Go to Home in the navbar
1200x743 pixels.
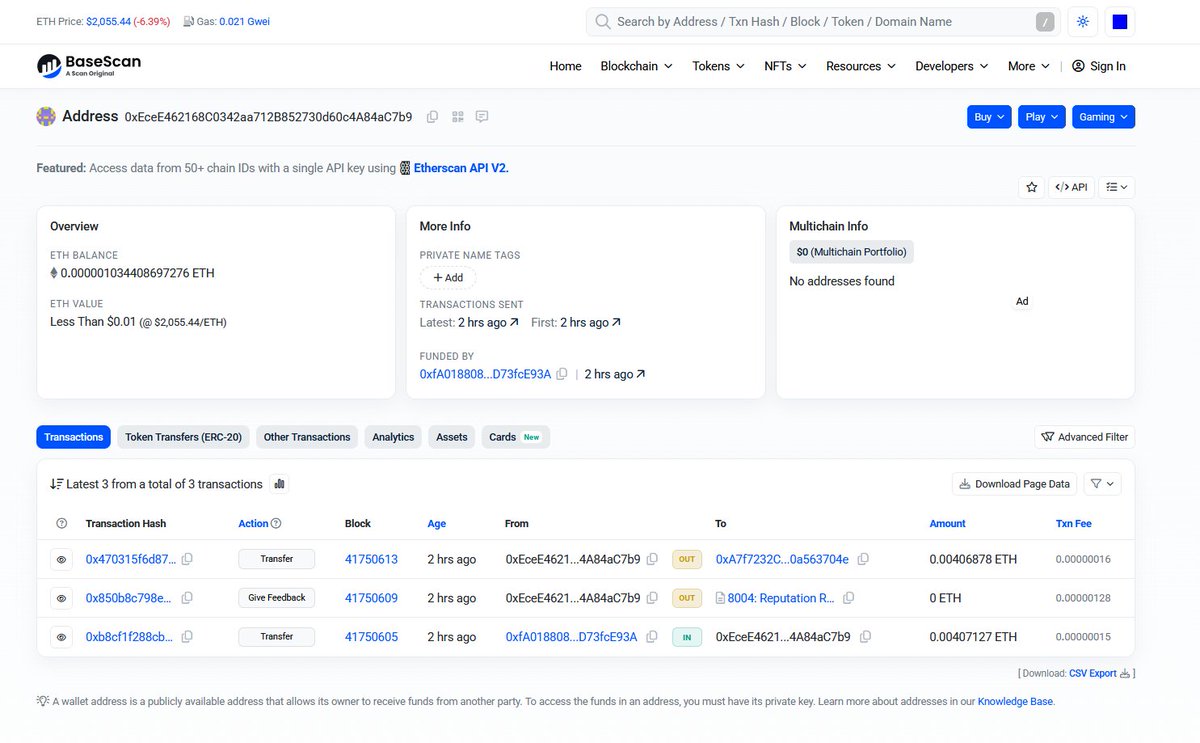[x=565, y=66]
